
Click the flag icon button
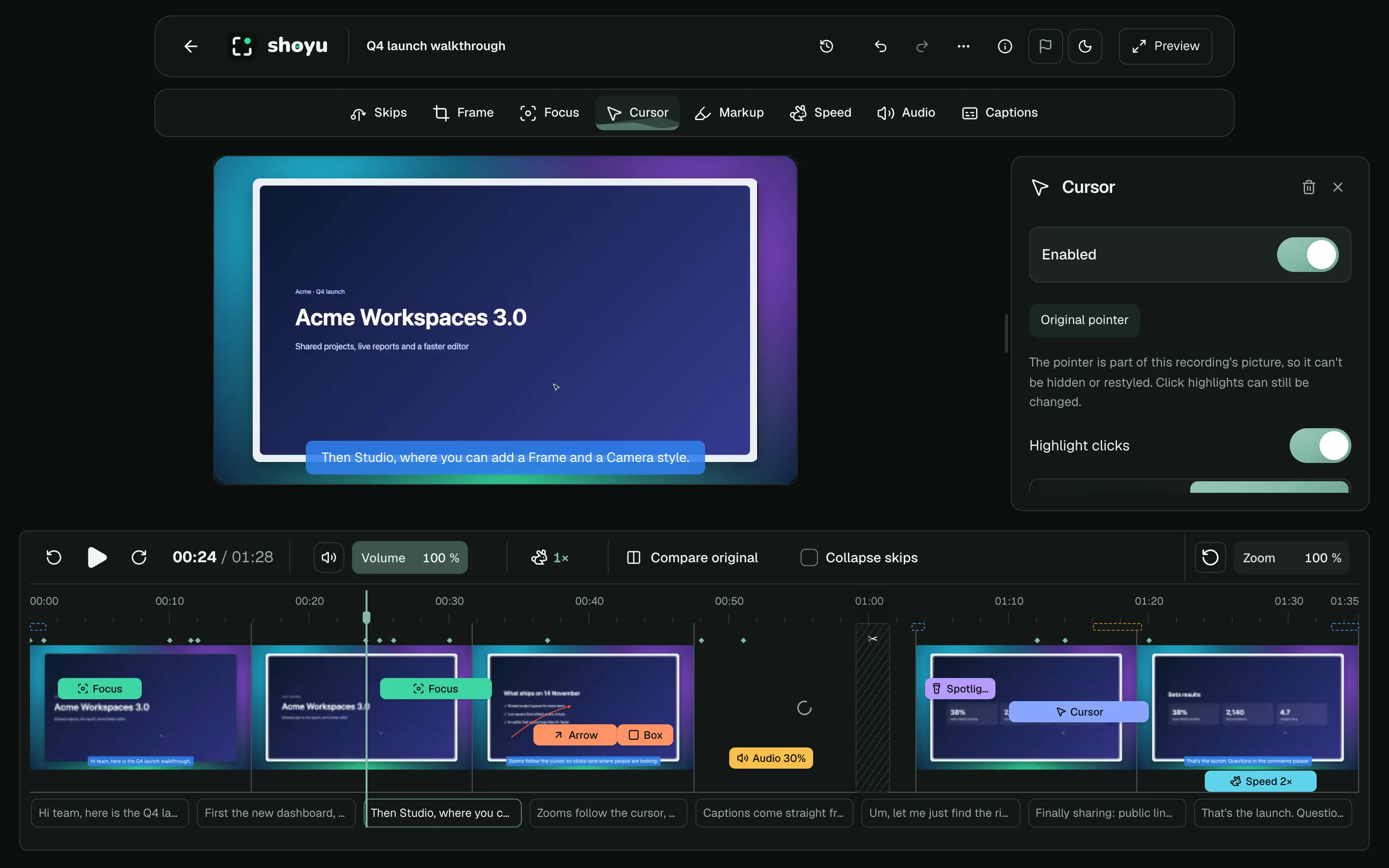(1045, 46)
